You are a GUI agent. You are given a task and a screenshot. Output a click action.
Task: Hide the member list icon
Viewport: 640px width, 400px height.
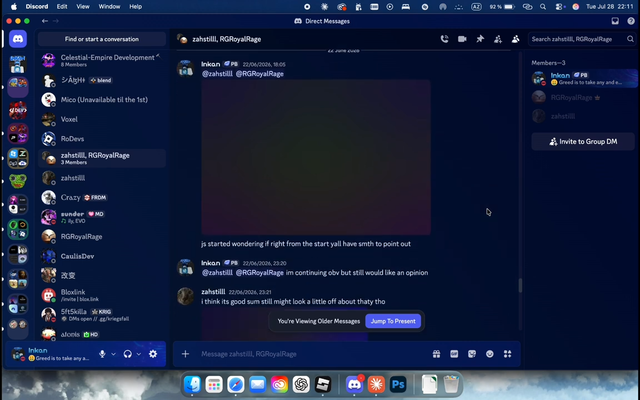click(x=516, y=39)
